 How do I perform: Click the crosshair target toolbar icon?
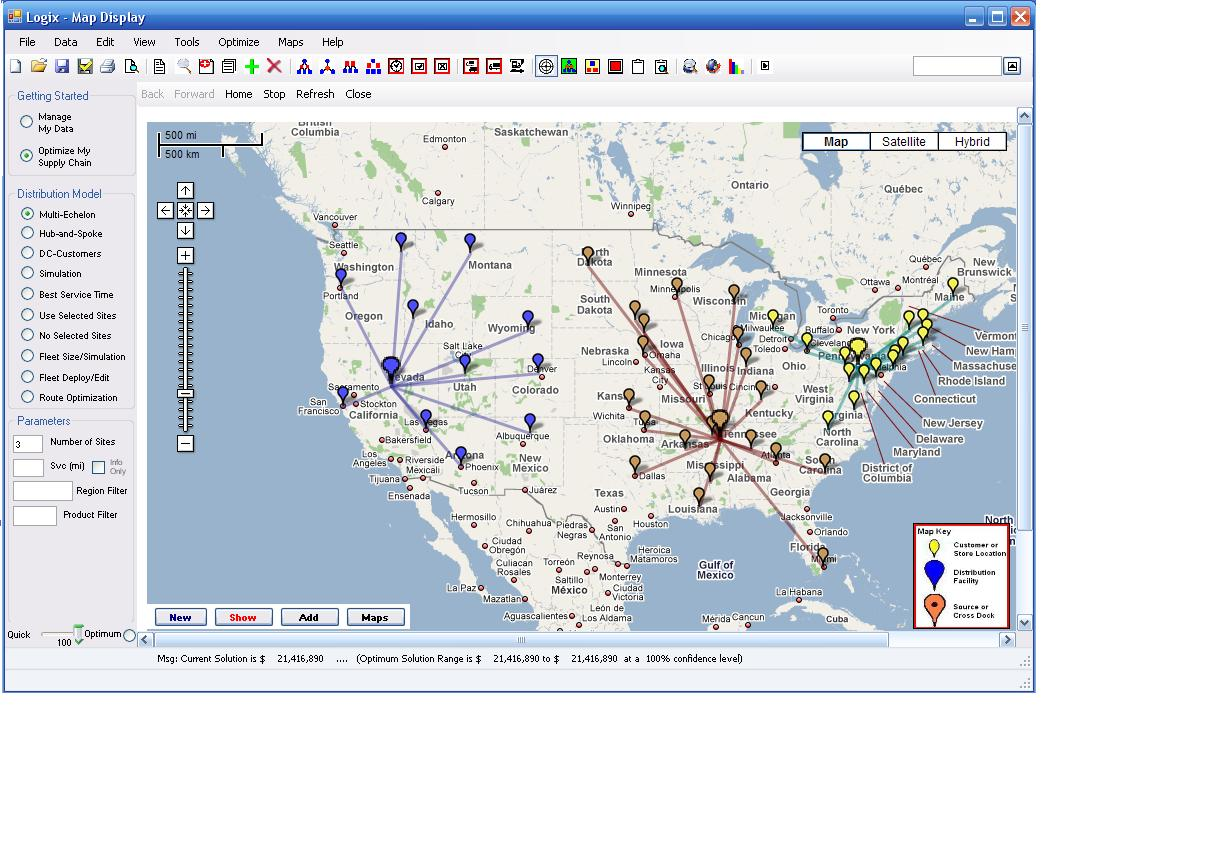[546, 67]
